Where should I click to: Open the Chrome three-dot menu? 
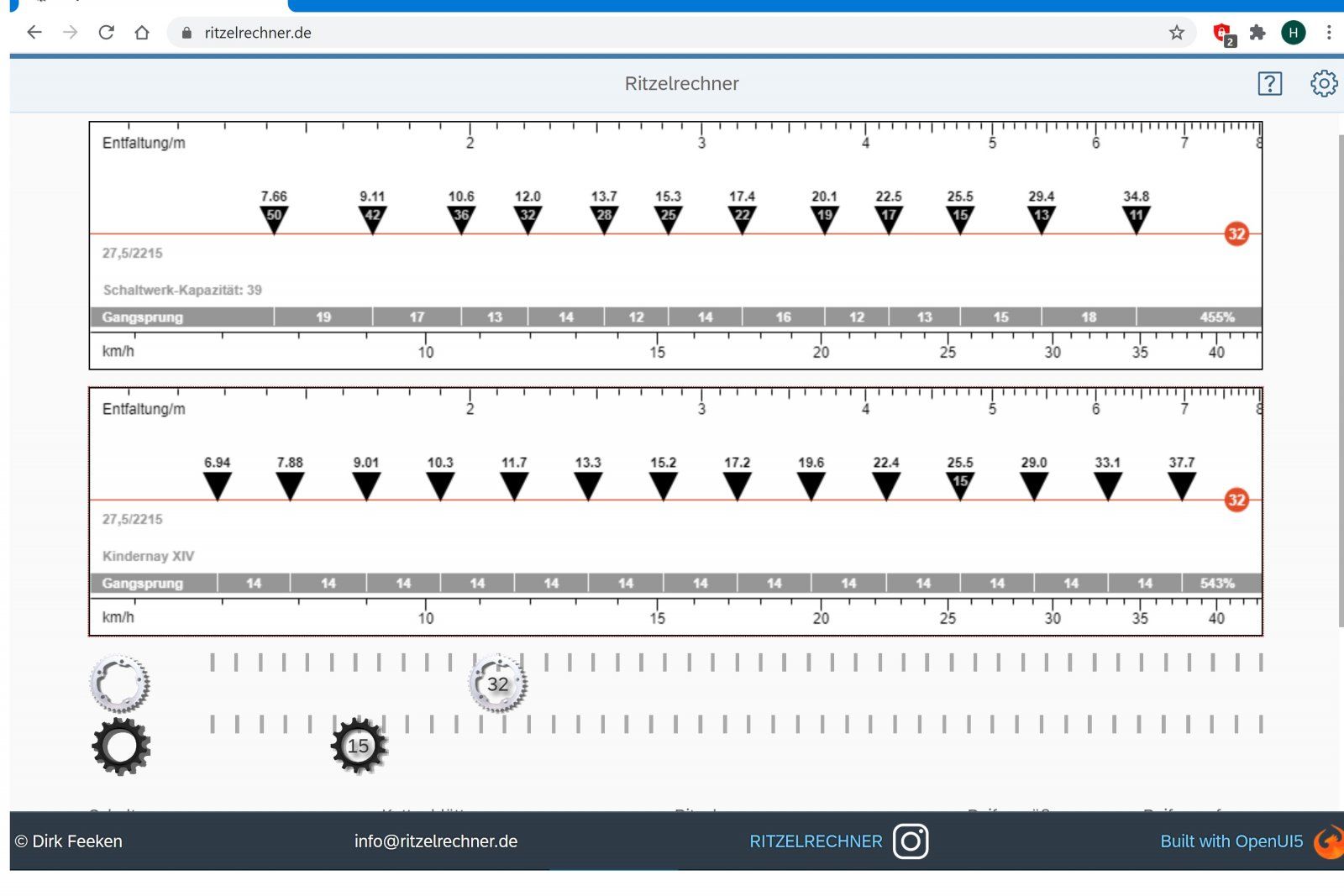1328,33
